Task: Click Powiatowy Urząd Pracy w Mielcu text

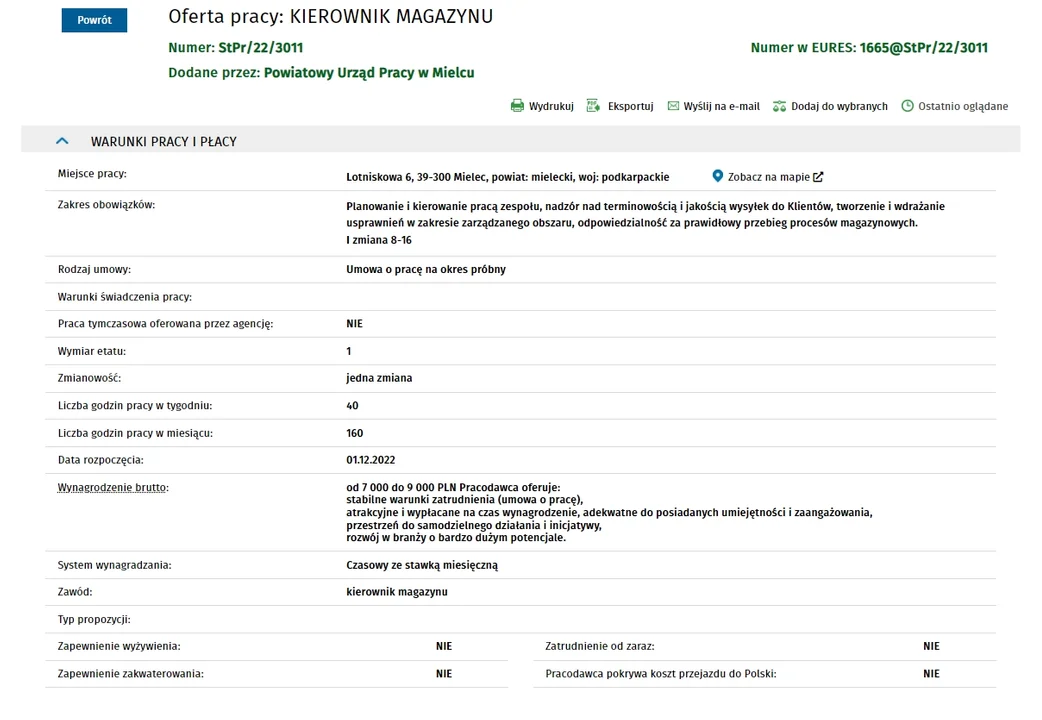Action: 369,72
